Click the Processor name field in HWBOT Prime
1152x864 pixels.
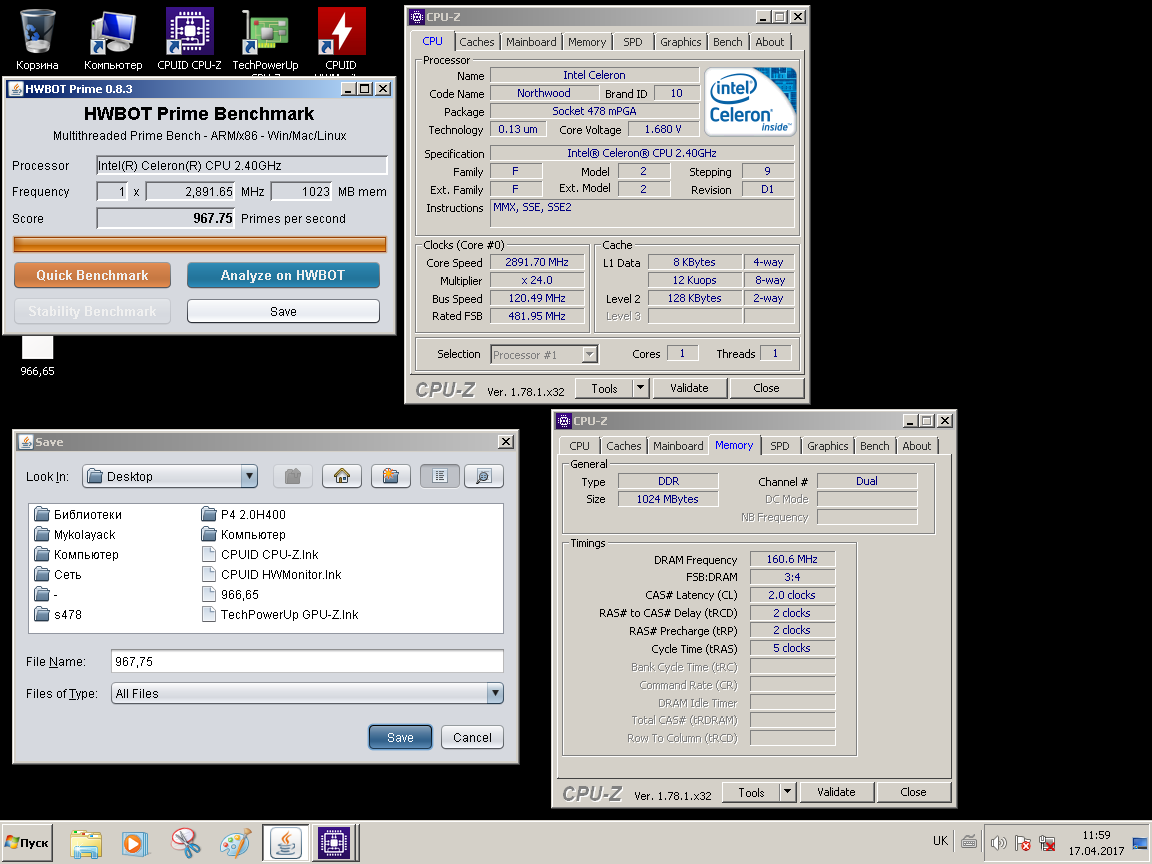tap(242, 165)
